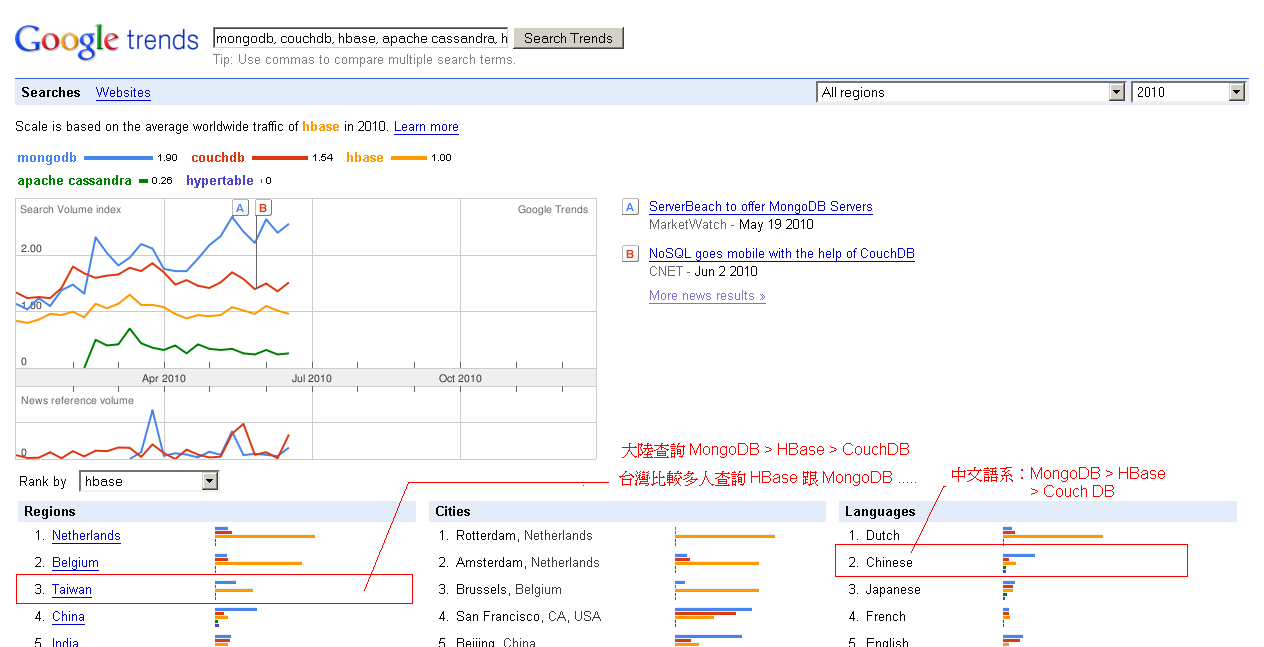Click the Belgium region link

click(75, 563)
